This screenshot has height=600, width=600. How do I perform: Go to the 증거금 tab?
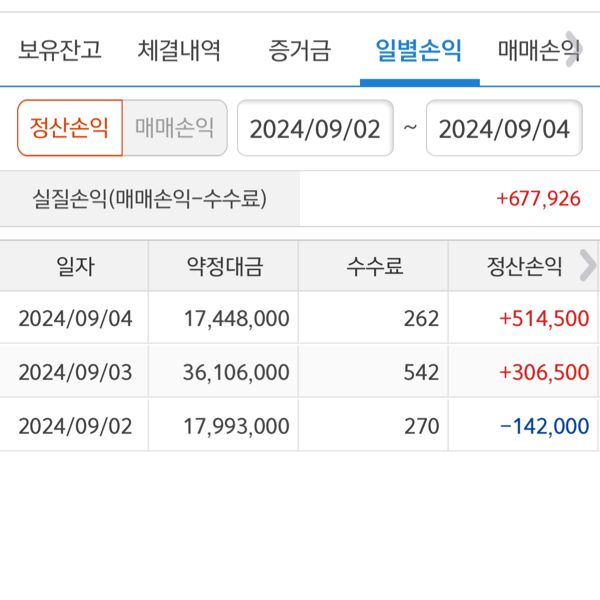click(299, 50)
